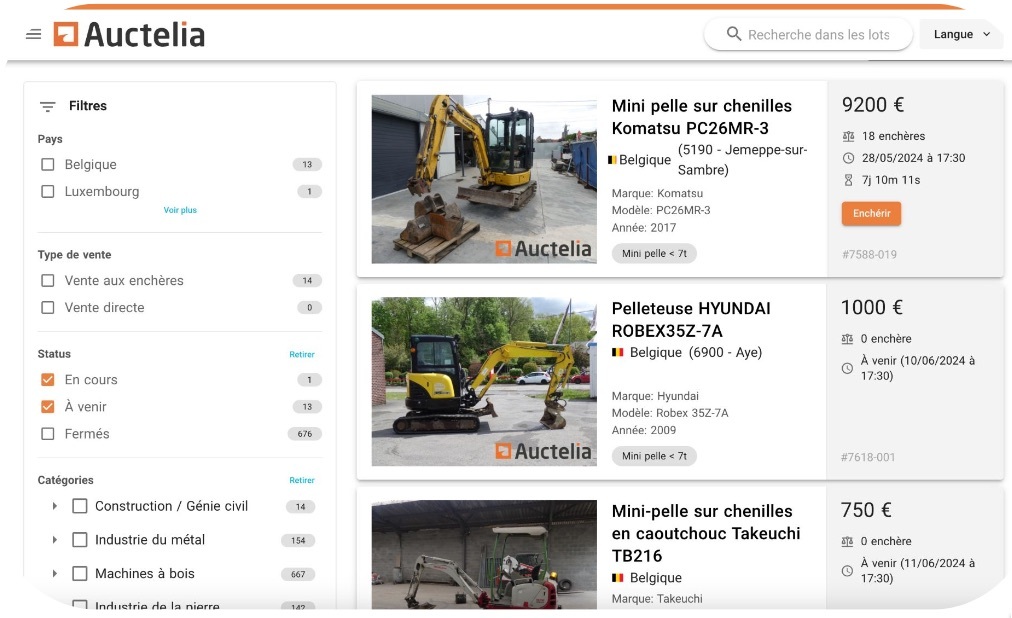Uncheck the En cours status
The width and height of the screenshot is (1012, 618).
(x=48, y=380)
